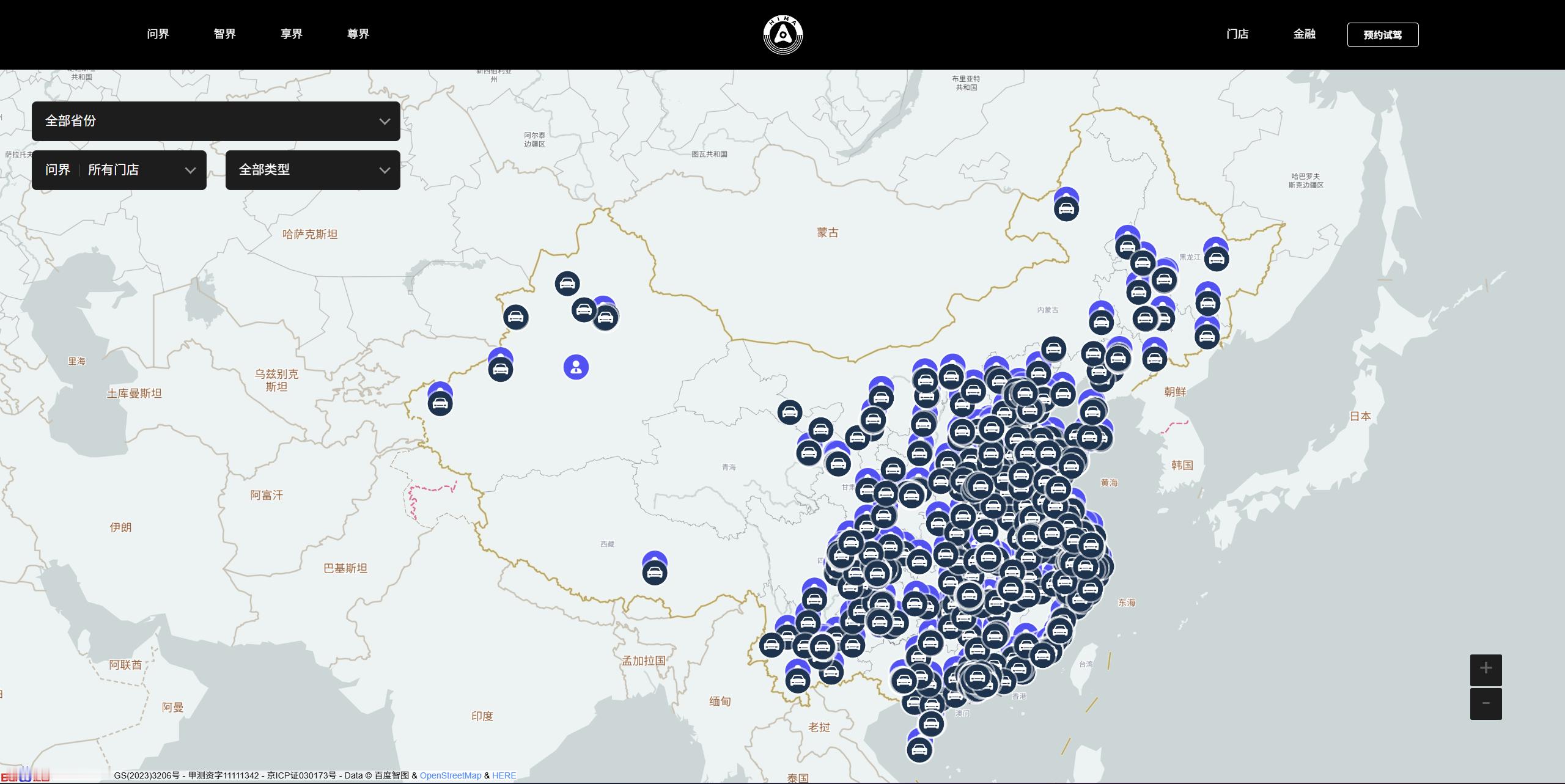The height and width of the screenshot is (784, 1565).
Task: Go to the 门店 stores page
Action: 1237,34
